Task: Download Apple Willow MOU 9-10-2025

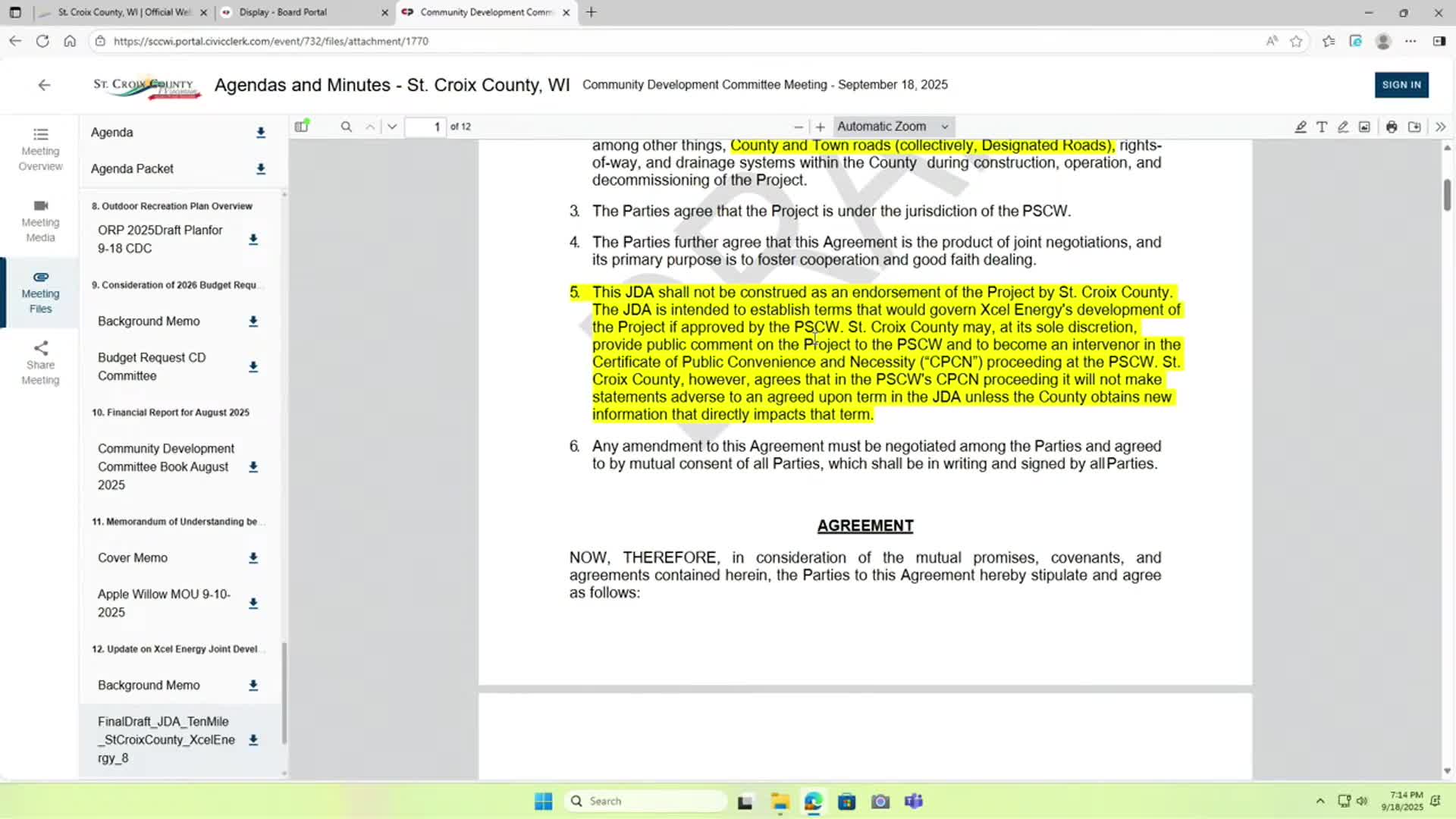Action: 253,604
